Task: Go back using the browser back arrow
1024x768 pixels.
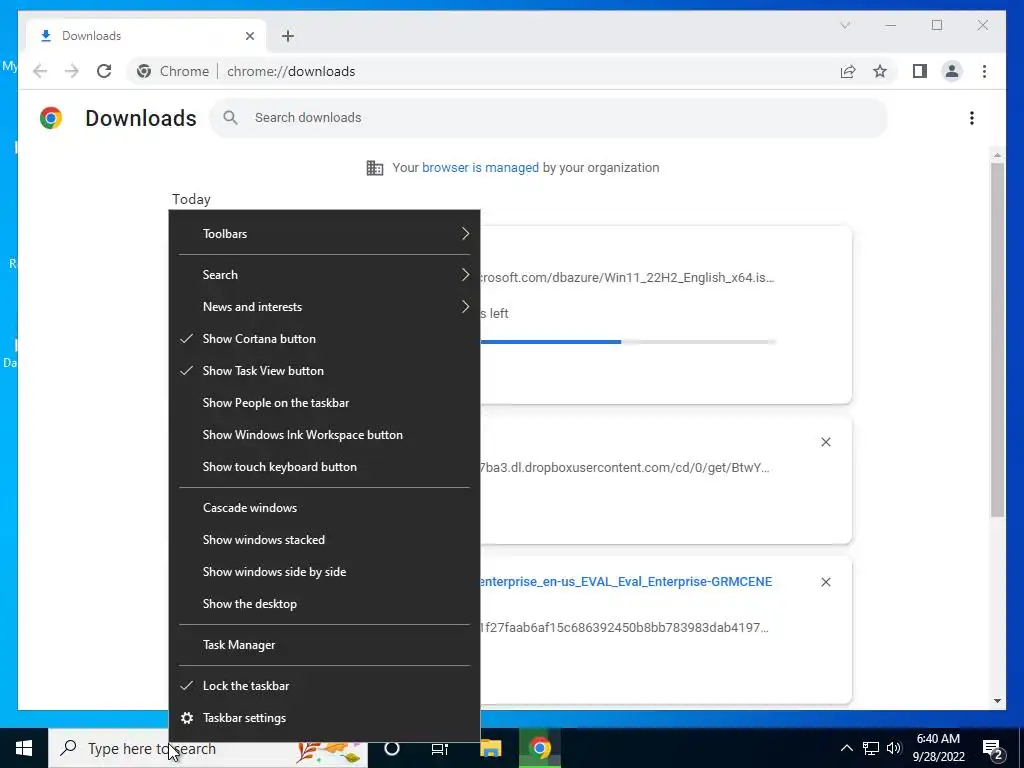Action: (x=40, y=71)
